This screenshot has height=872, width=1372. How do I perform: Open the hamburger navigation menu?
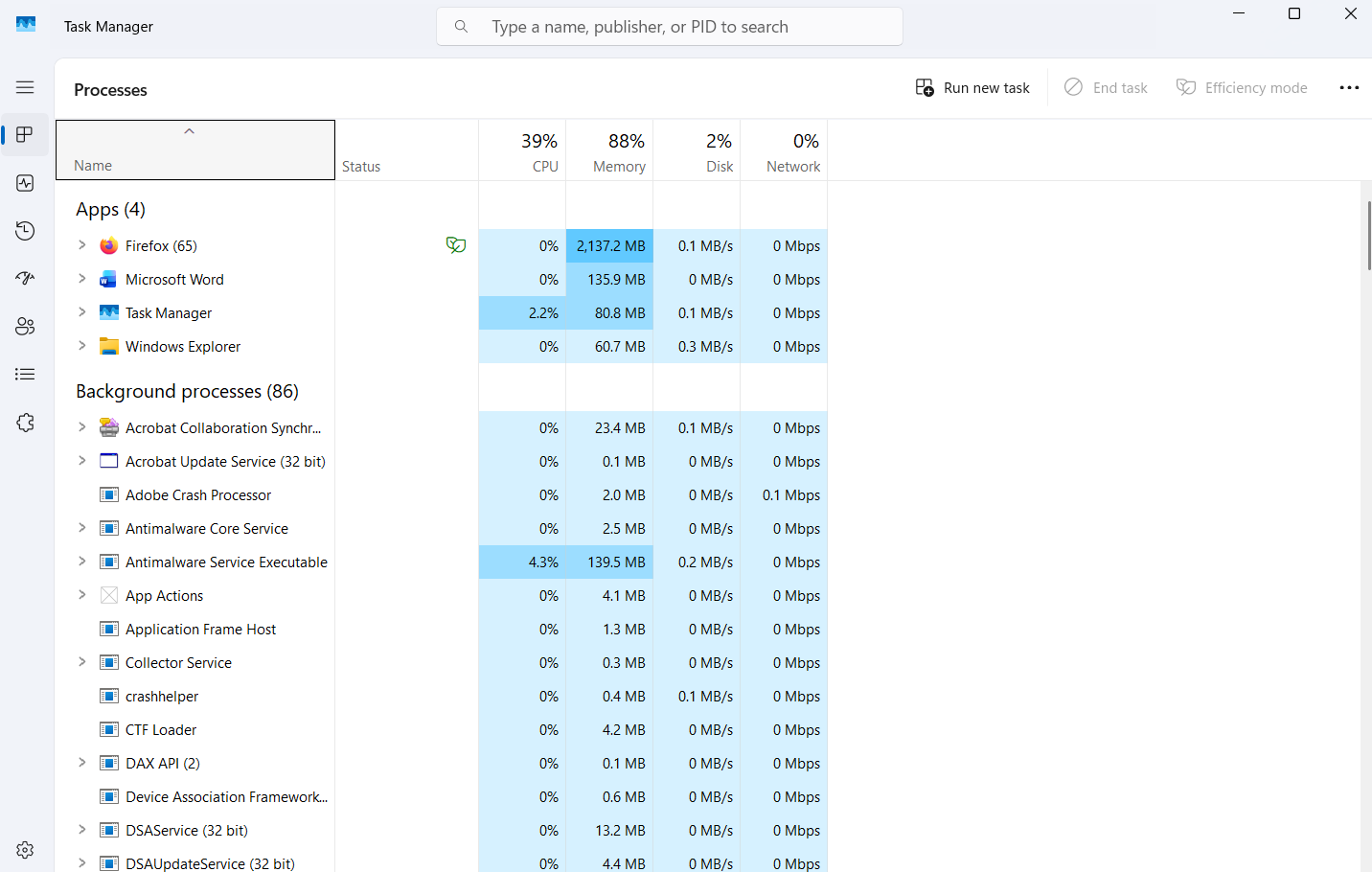25,87
